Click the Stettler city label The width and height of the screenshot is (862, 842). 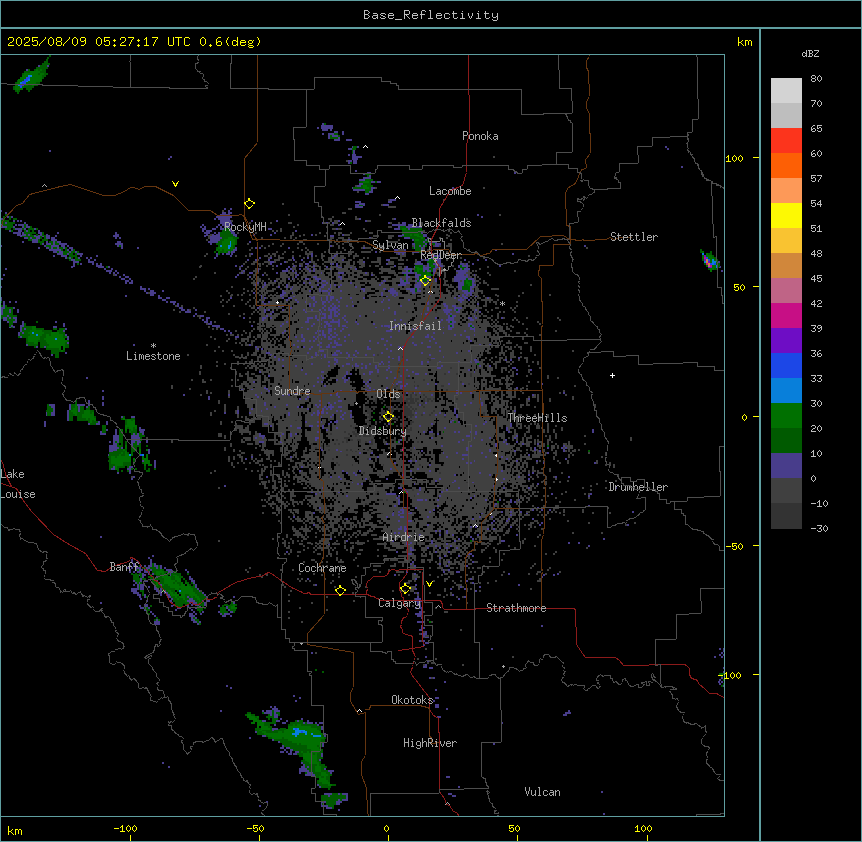point(634,237)
